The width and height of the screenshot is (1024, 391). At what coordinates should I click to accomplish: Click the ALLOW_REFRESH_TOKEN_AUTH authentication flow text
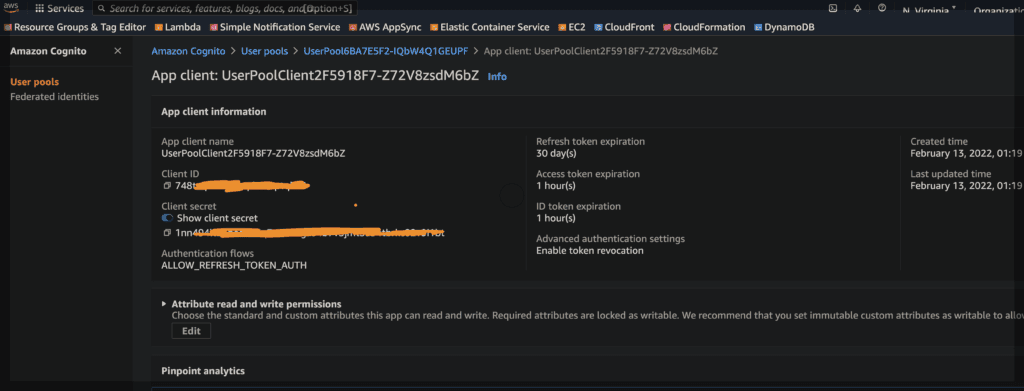point(234,266)
